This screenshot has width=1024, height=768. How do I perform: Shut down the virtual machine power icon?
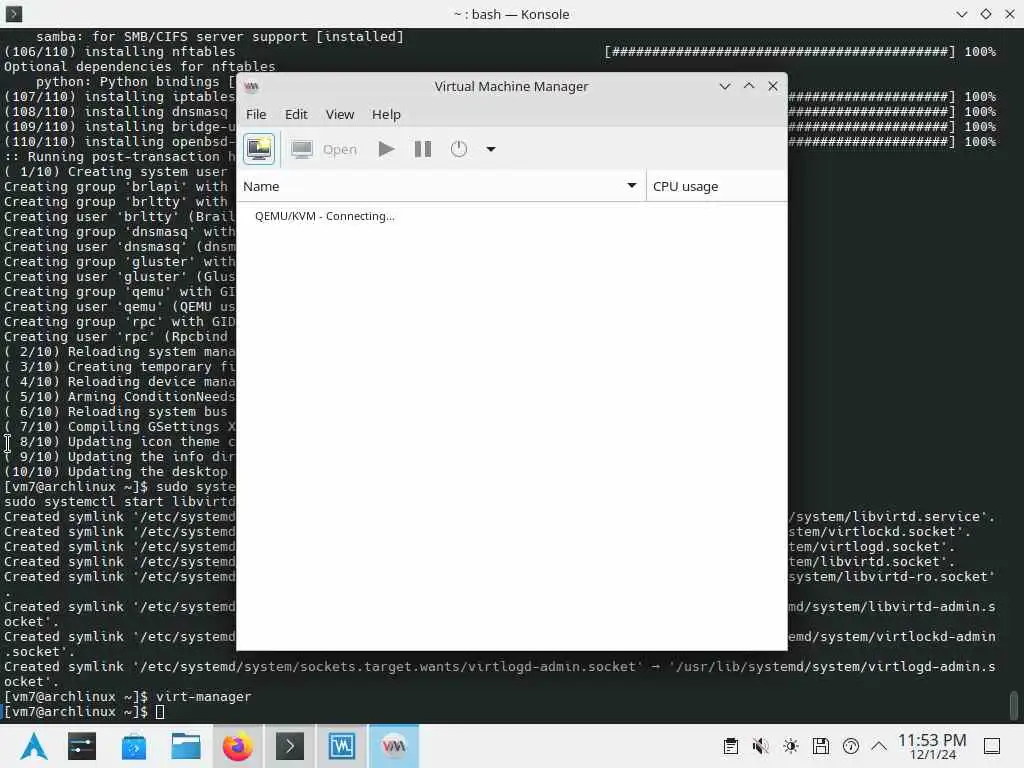[x=458, y=149]
